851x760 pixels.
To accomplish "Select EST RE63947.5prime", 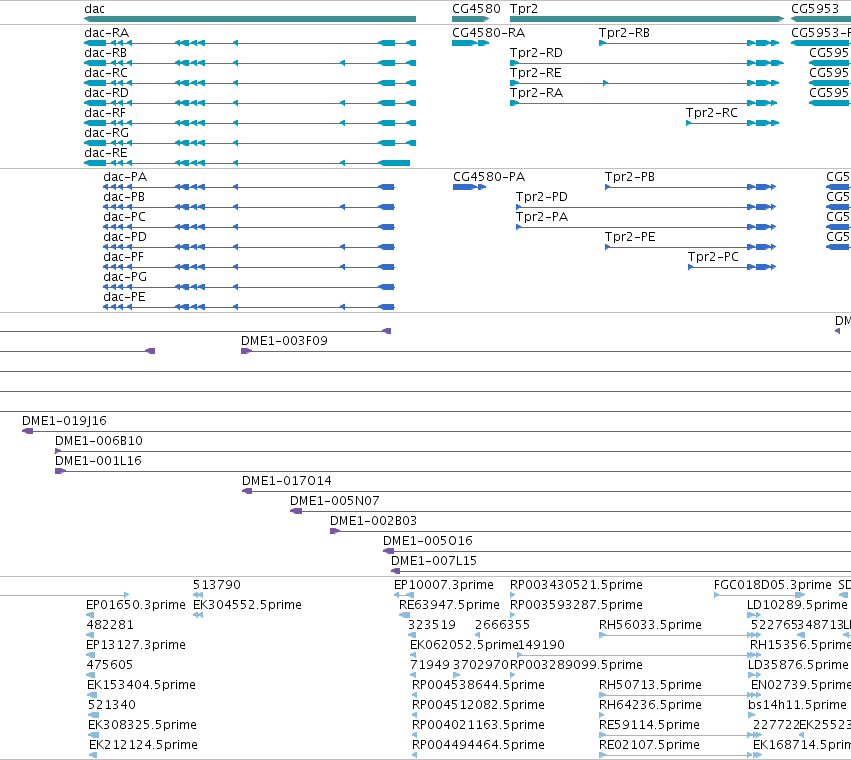I will [x=449, y=605].
